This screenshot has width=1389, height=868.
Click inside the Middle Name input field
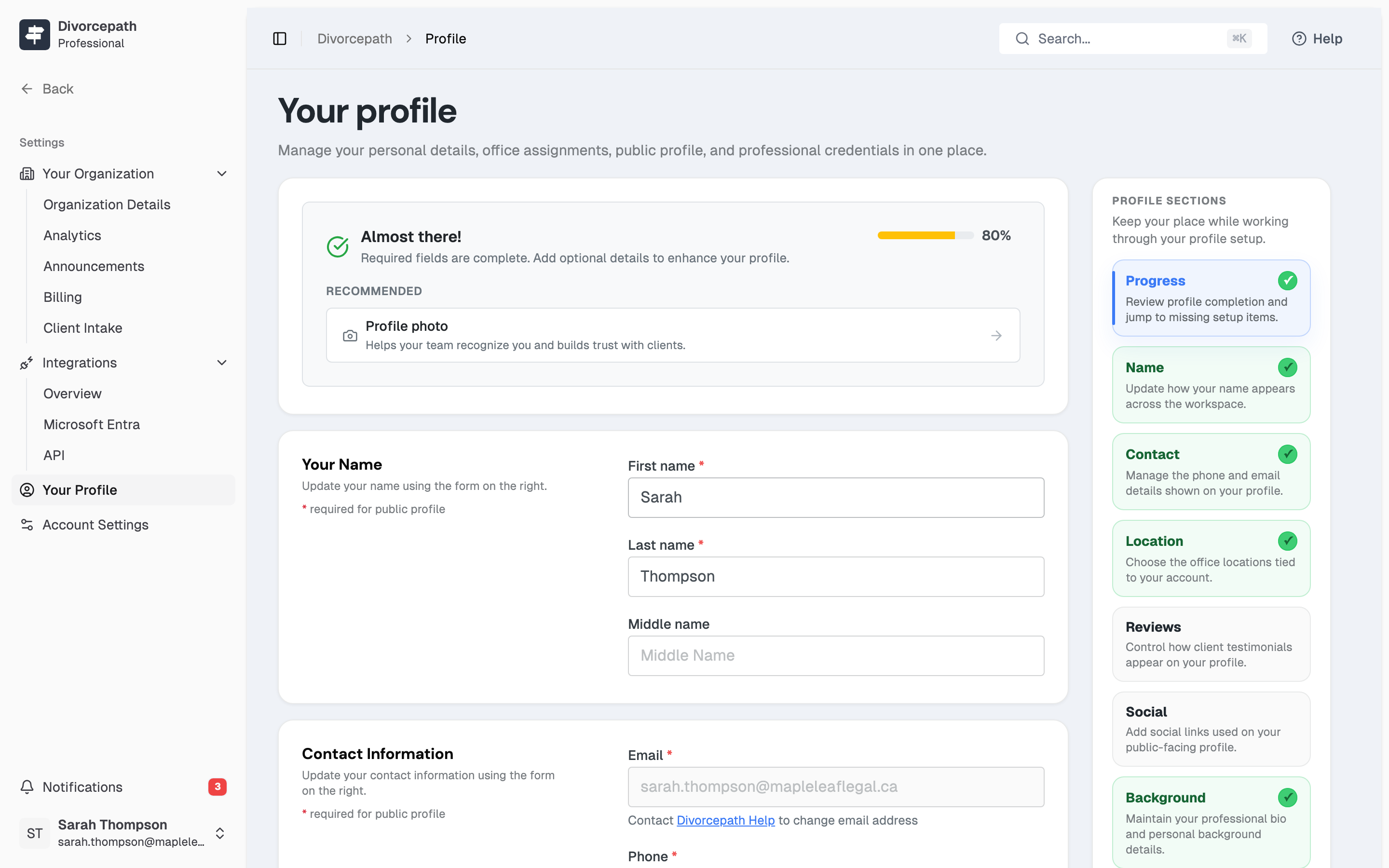[x=836, y=655]
